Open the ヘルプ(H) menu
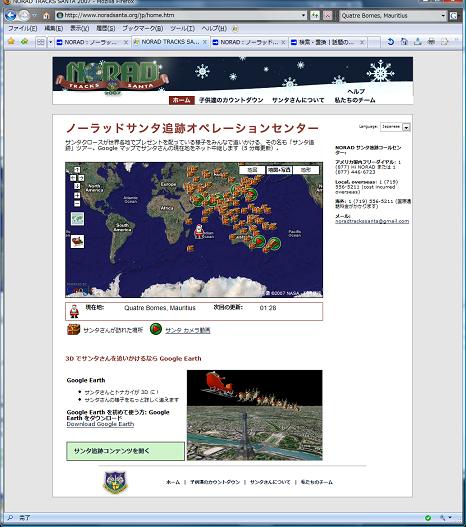Viewport: 466px width, 527px height. (214, 29)
